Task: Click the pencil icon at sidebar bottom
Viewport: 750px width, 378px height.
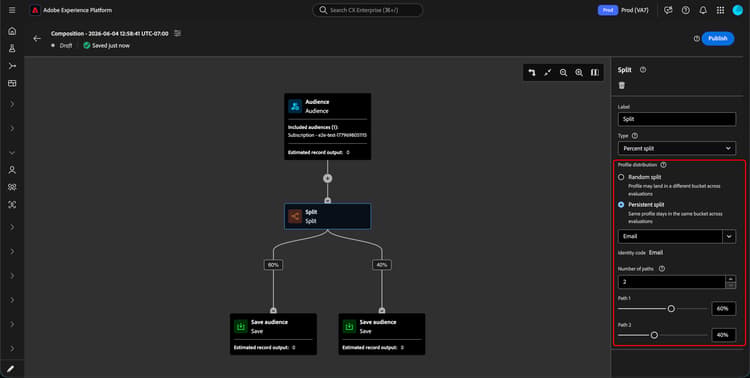Action: point(11,369)
